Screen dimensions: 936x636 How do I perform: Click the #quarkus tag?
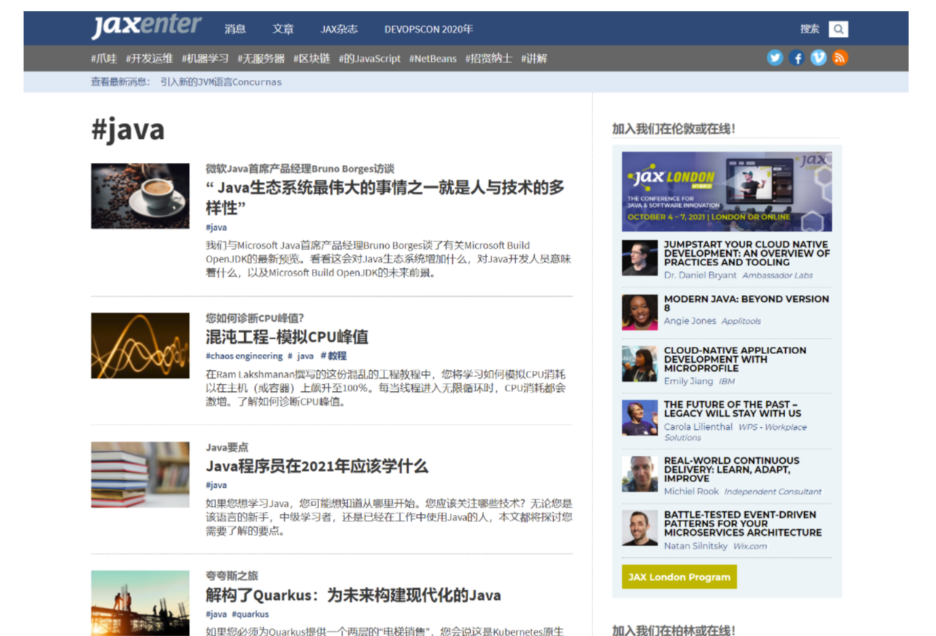coord(250,614)
